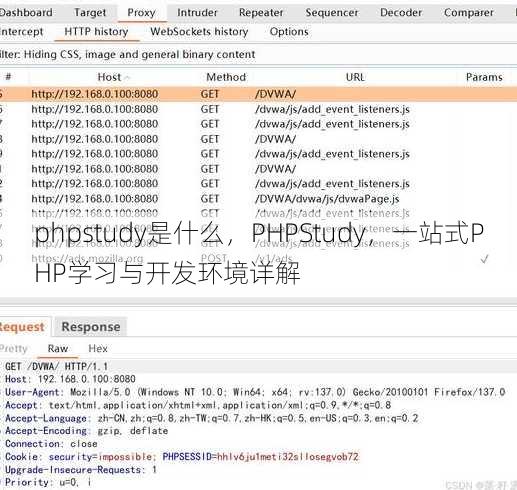Open the Dashboard tab
This screenshot has width=517, height=490.
[26, 13]
